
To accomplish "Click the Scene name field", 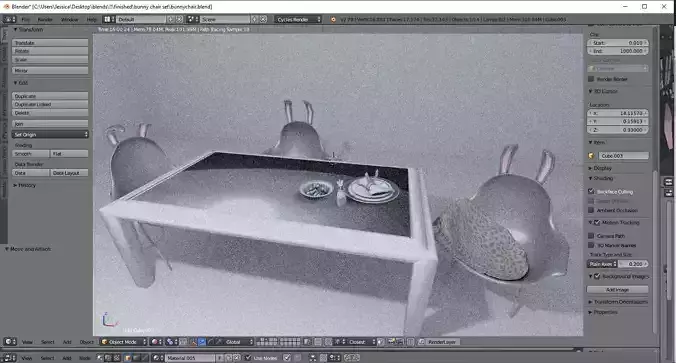I will [225, 19].
